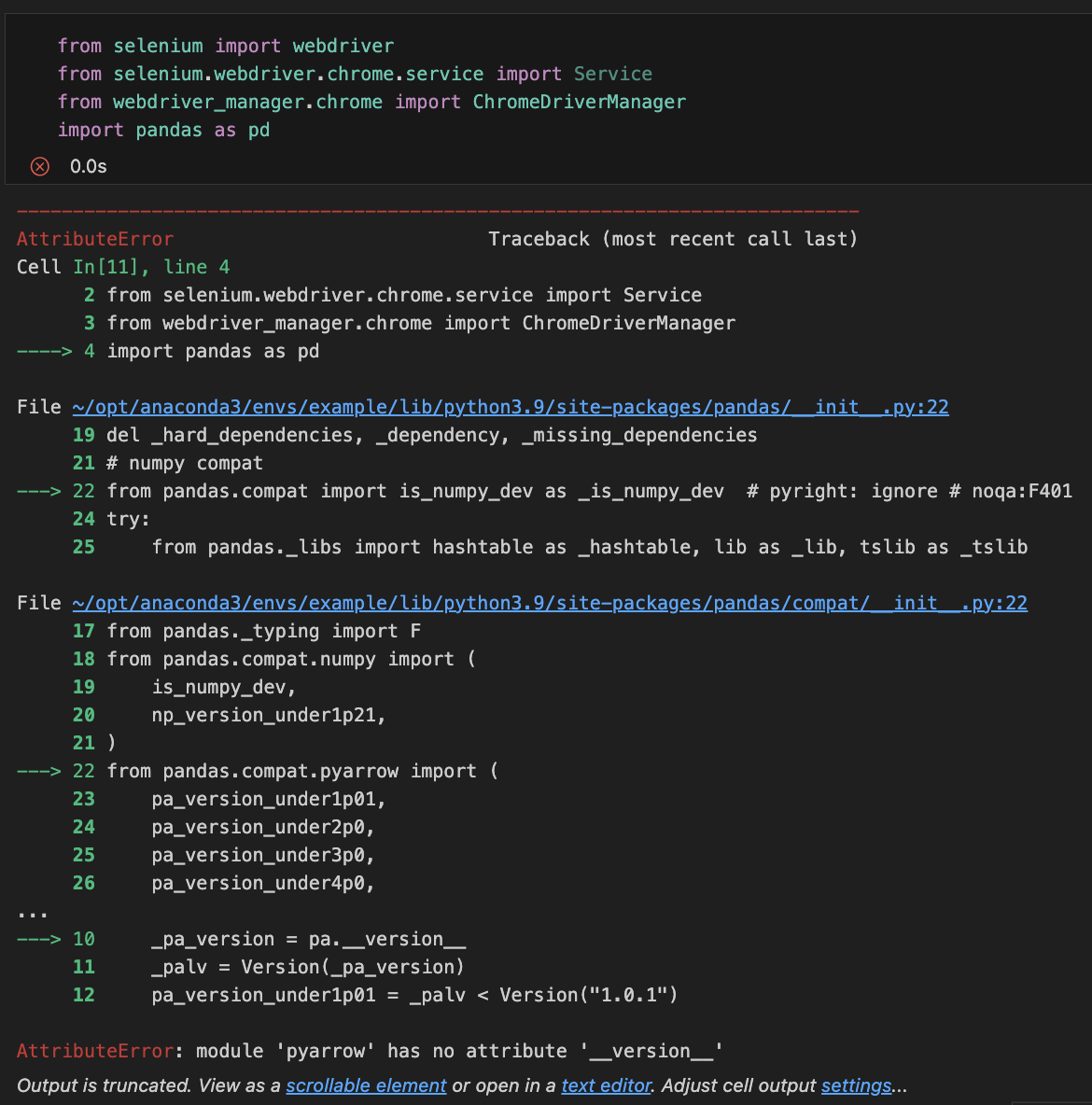Image resolution: width=1092 pixels, height=1105 pixels.
Task: Open cell output settings link
Action: click(856, 1085)
